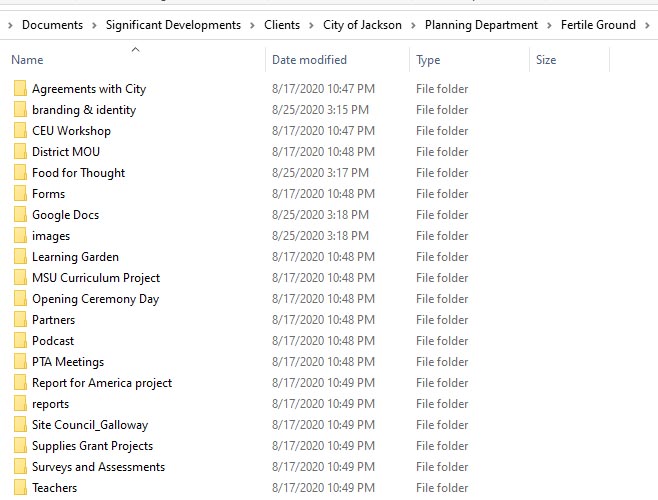Go to Clients in the address bar
Image resolution: width=658 pixels, height=500 pixels.
tap(282, 25)
